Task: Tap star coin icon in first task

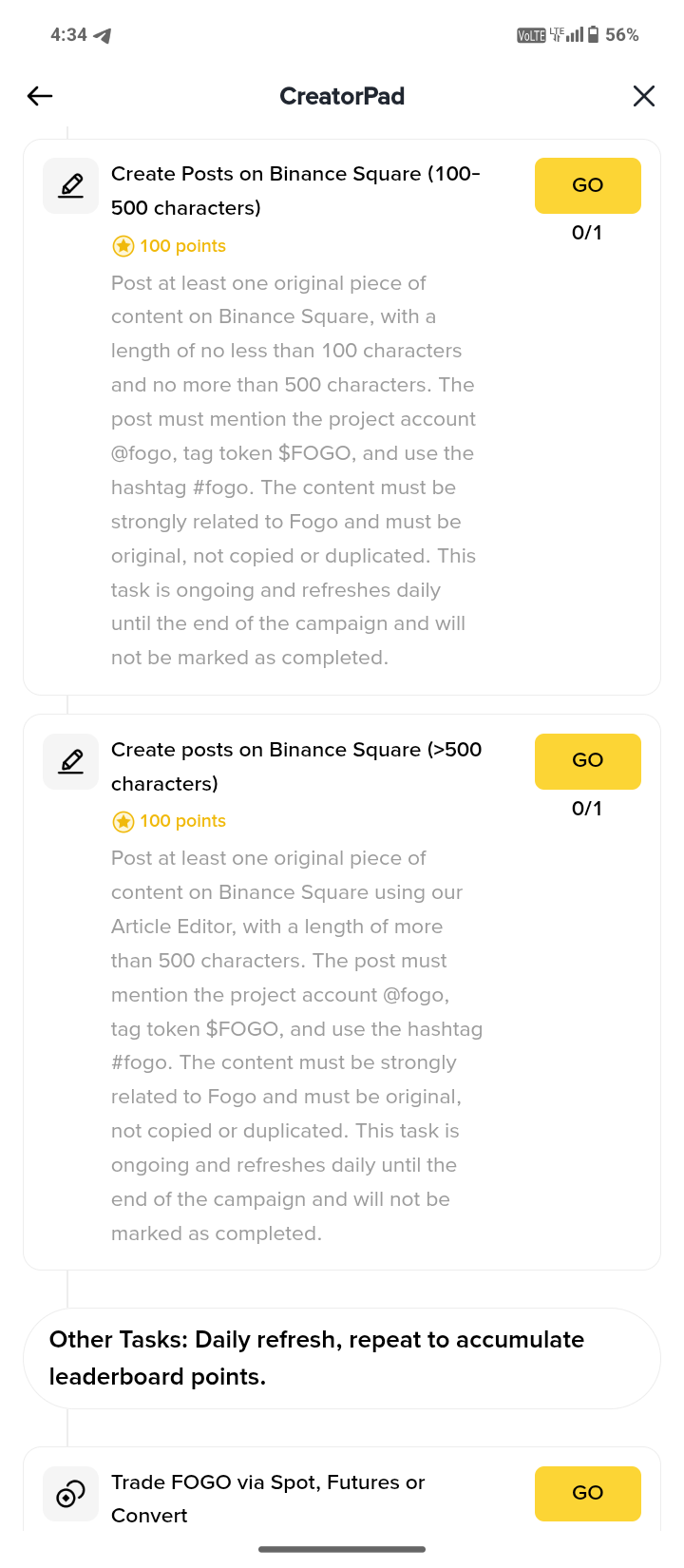Action: (x=123, y=246)
